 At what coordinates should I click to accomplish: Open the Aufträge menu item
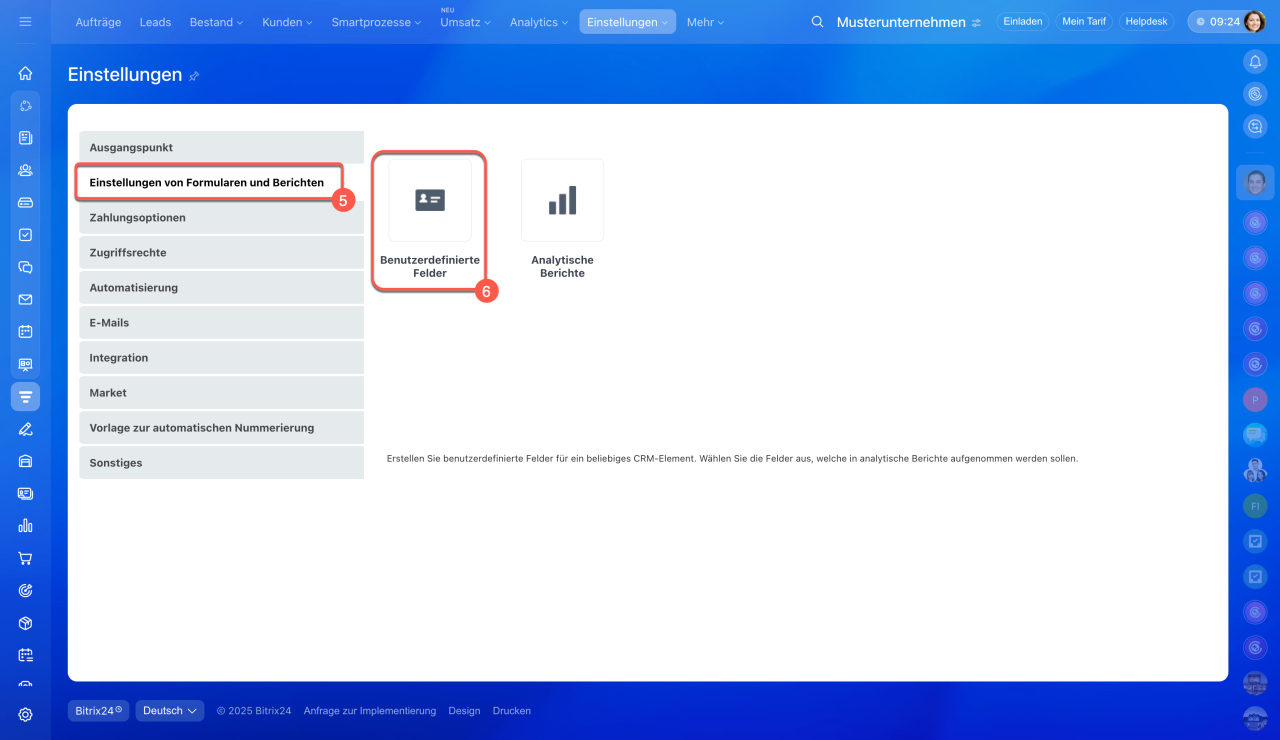100,22
